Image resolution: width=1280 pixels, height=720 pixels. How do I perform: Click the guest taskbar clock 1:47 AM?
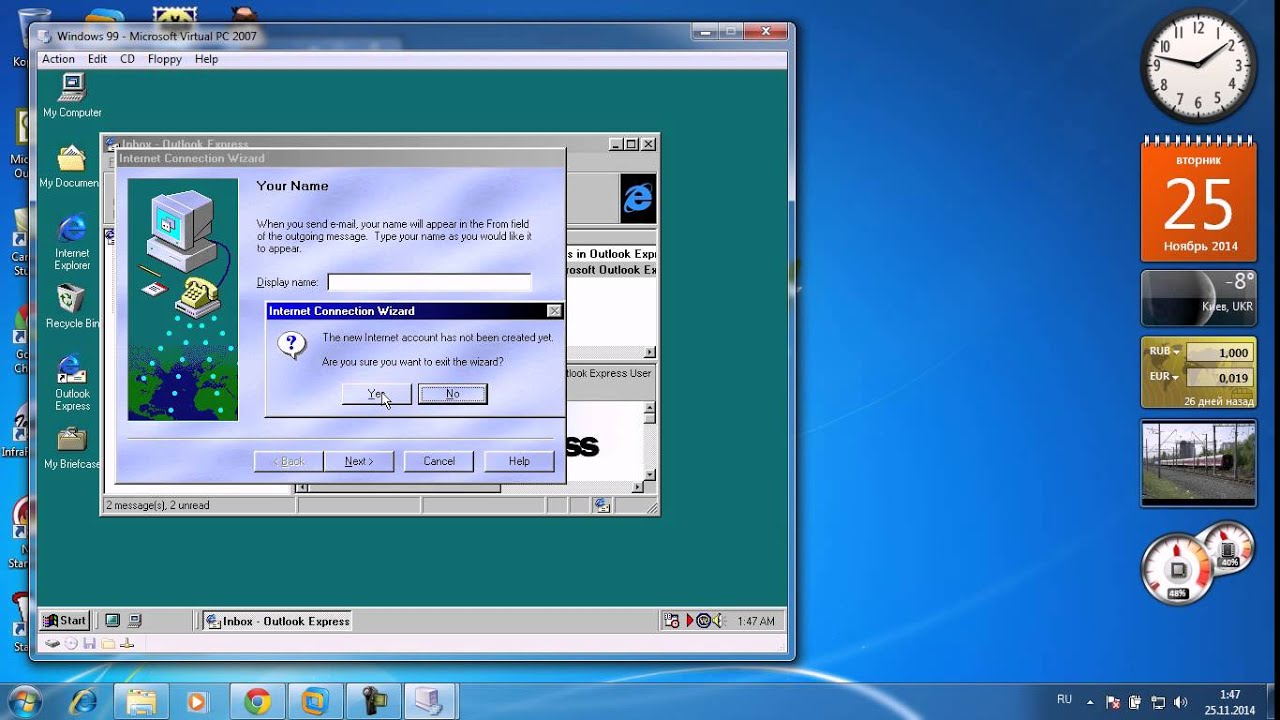[755, 621]
